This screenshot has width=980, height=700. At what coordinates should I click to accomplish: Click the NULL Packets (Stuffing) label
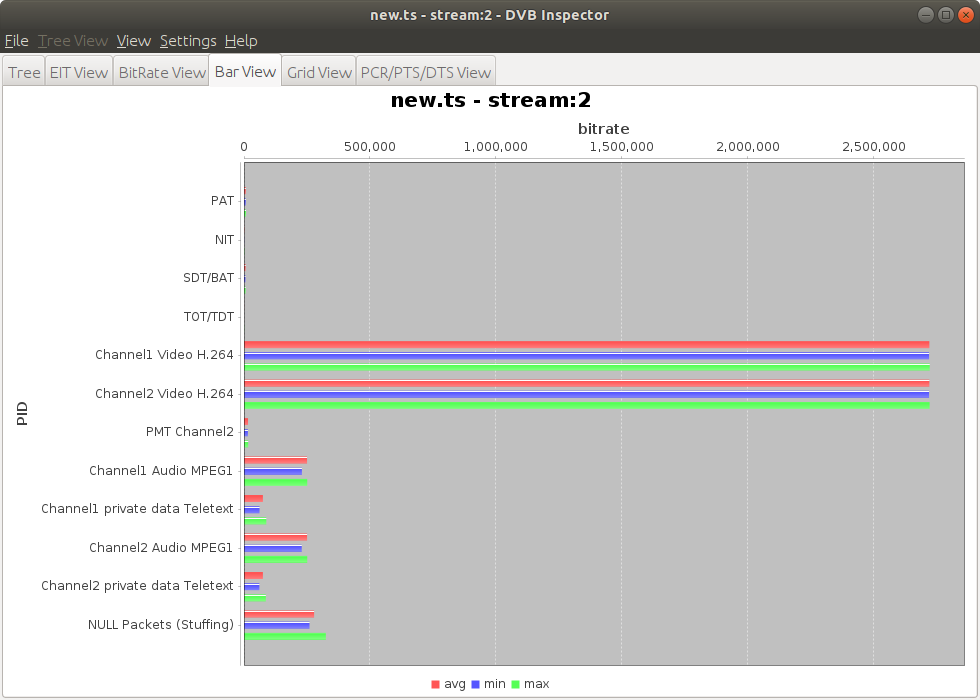click(161, 624)
